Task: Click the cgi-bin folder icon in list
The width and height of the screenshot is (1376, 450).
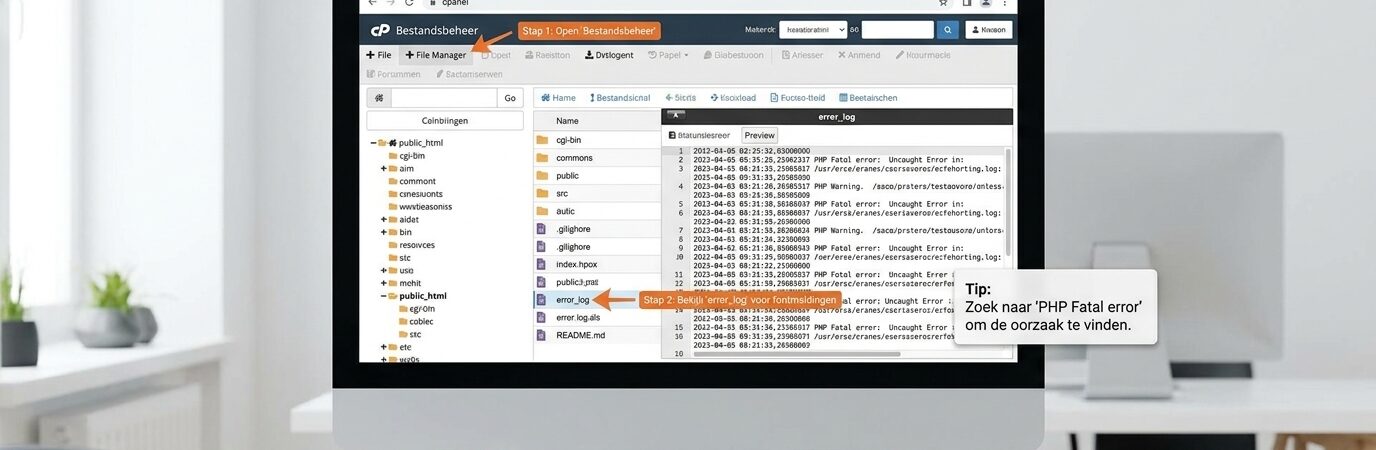Action: [x=542, y=140]
